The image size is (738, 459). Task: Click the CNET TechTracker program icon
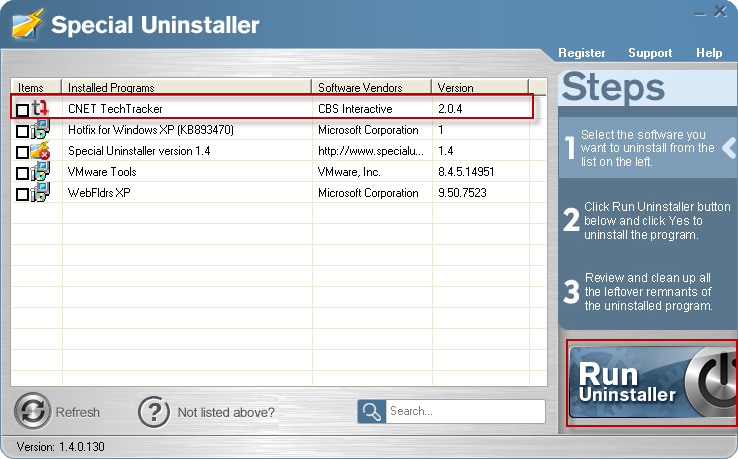40,108
